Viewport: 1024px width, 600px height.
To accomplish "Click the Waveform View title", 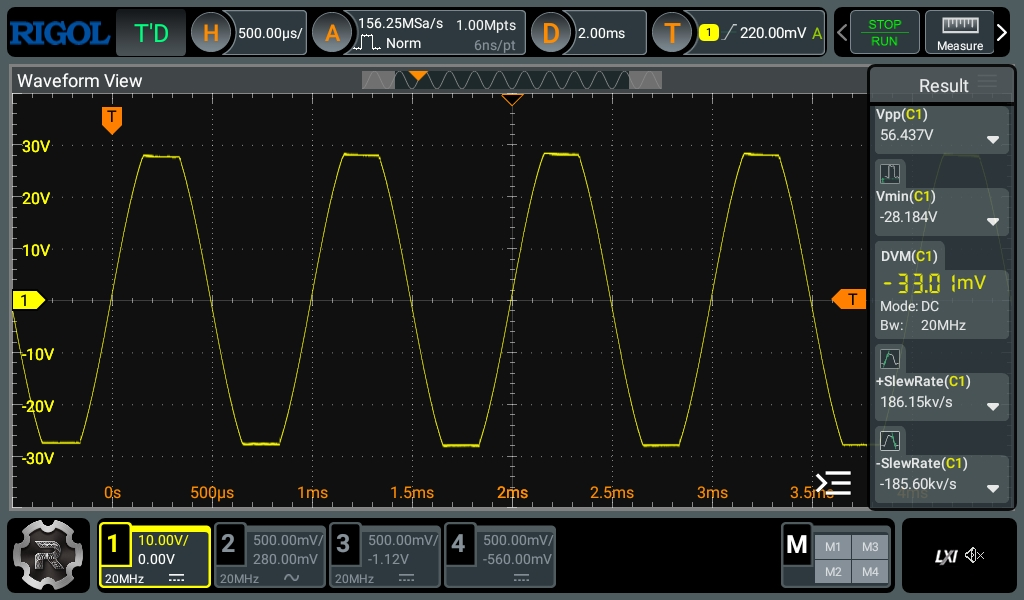I will pyautogui.click(x=79, y=80).
